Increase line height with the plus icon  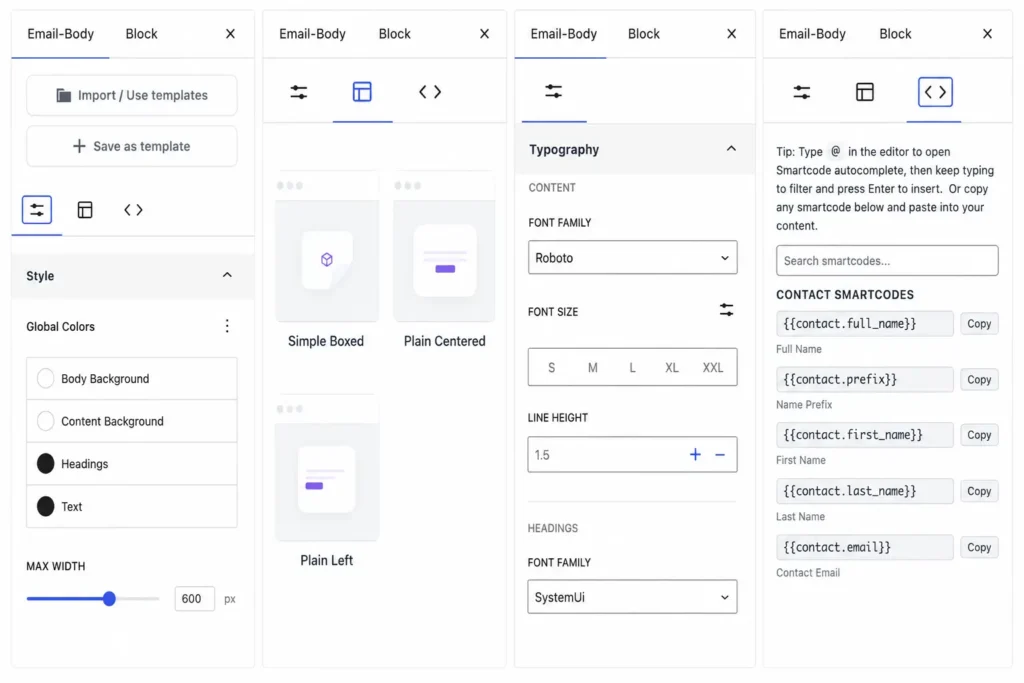coord(695,454)
